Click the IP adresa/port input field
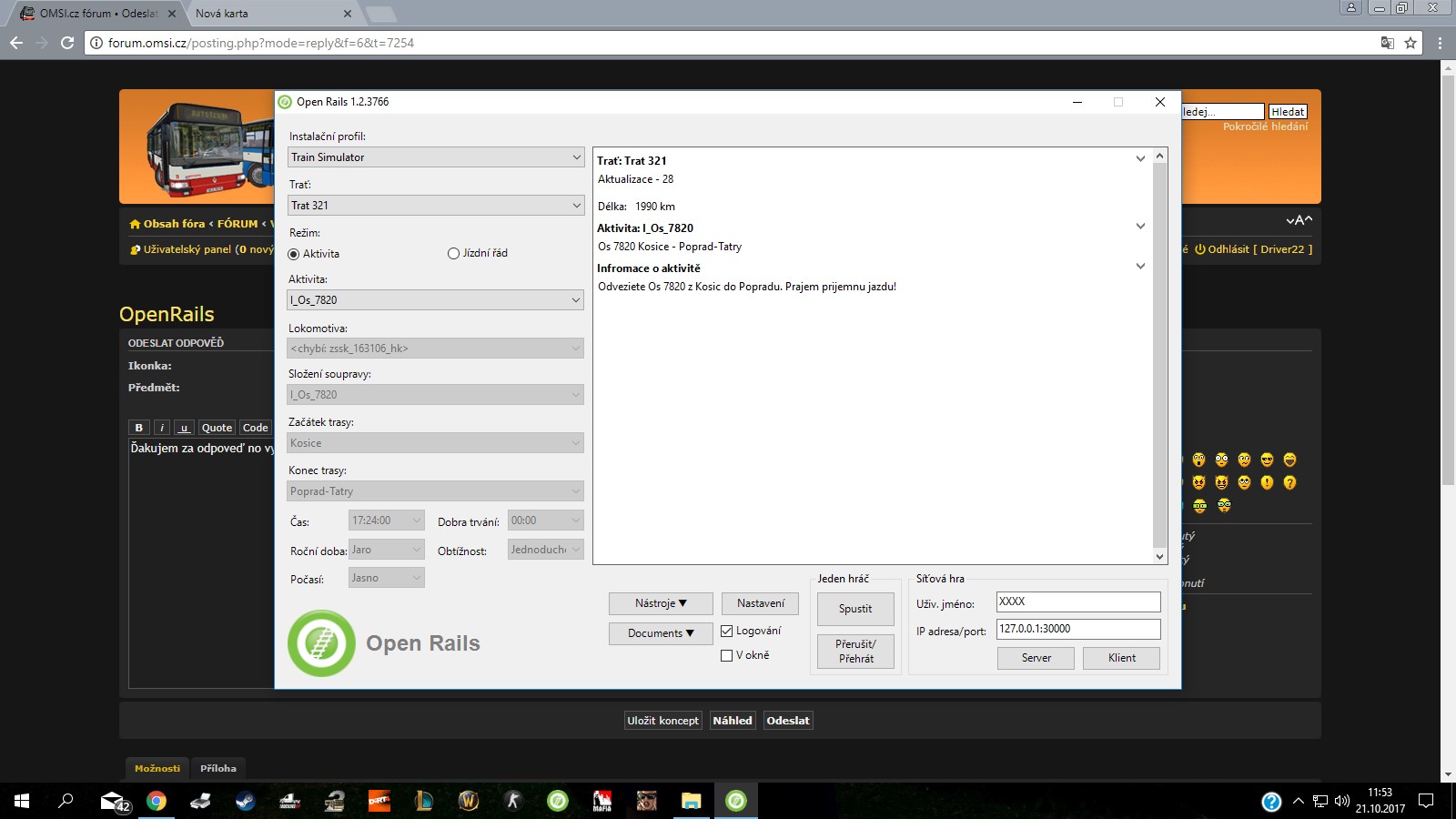This screenshot has height=819, width=1456. [1077, 629]
